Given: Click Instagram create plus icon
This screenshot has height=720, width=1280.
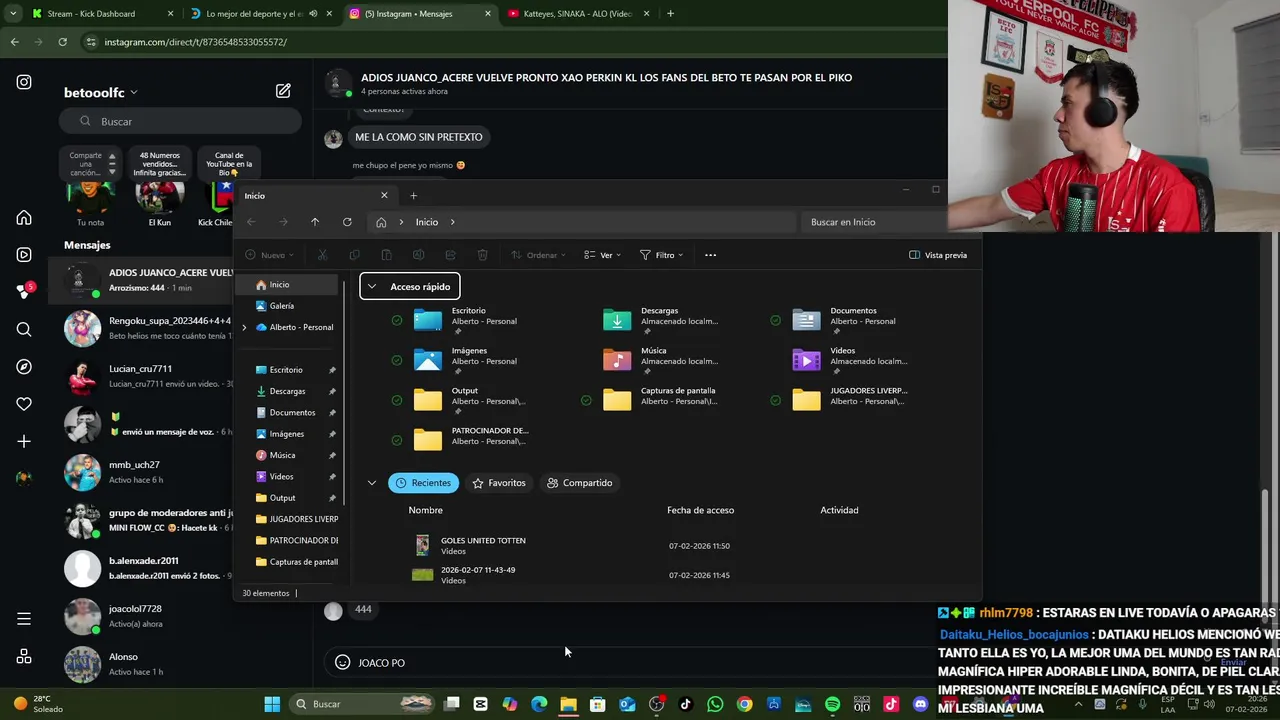Looking at the screenshot, I should 24,441.
